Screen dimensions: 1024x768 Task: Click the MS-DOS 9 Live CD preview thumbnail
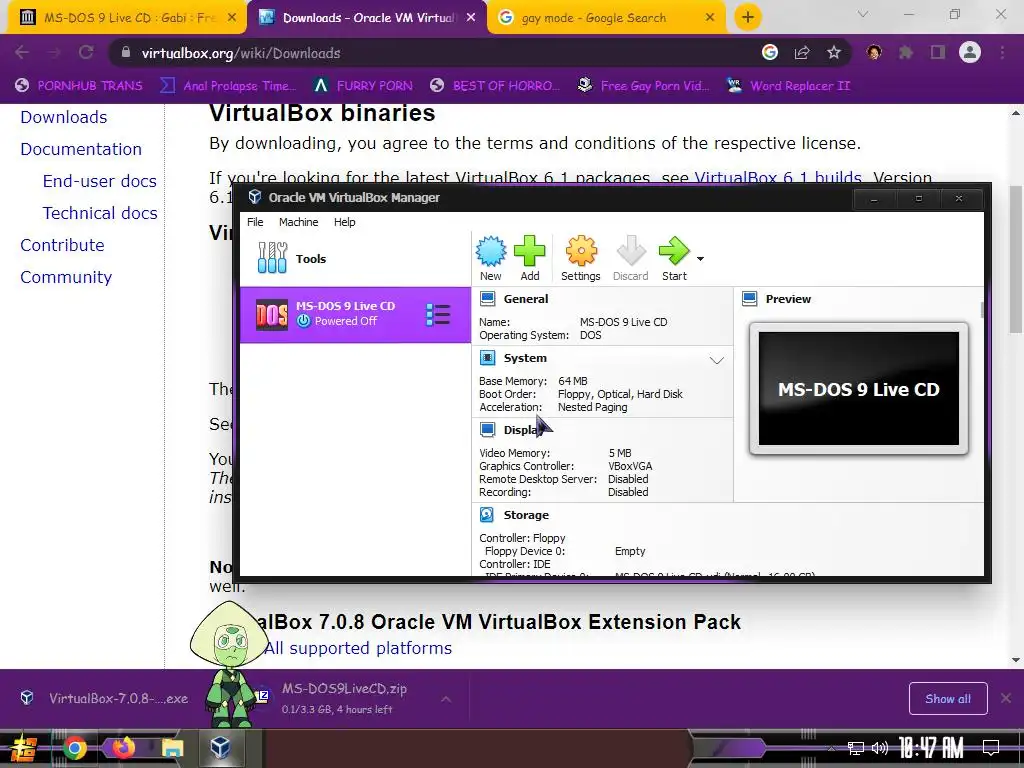(859, 389)
